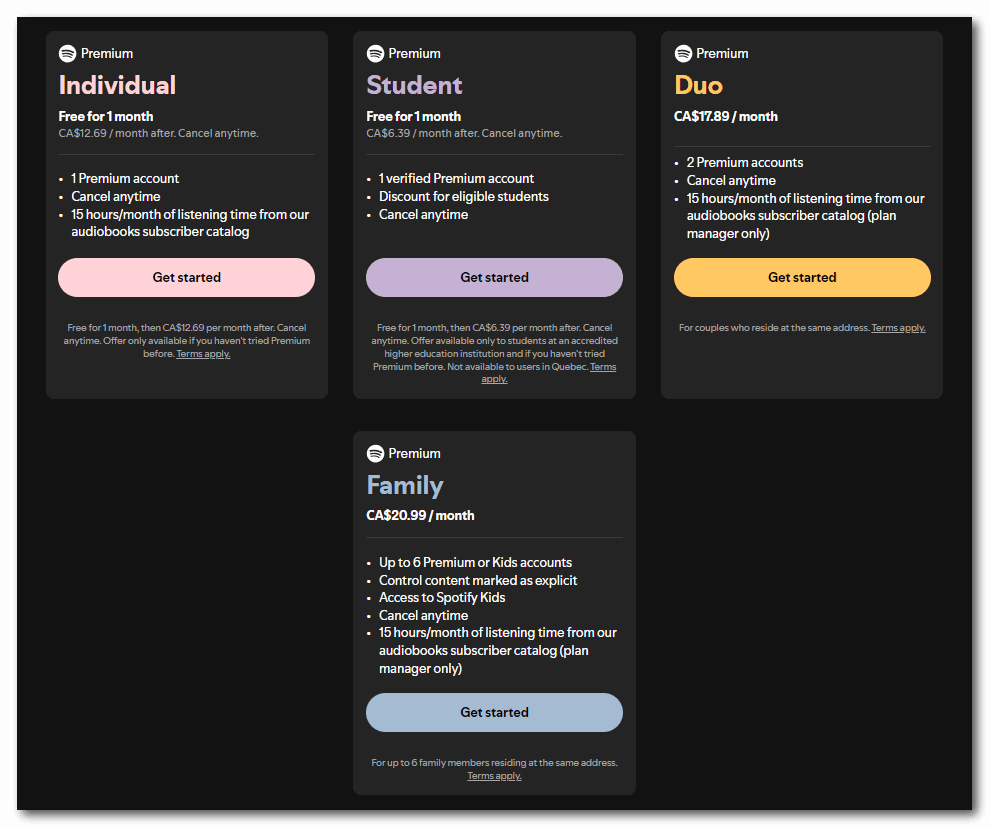Click the "Access to Spotify Kids" feature line
The height and width of the screenshot is (828, 990).
click(442, 598)
